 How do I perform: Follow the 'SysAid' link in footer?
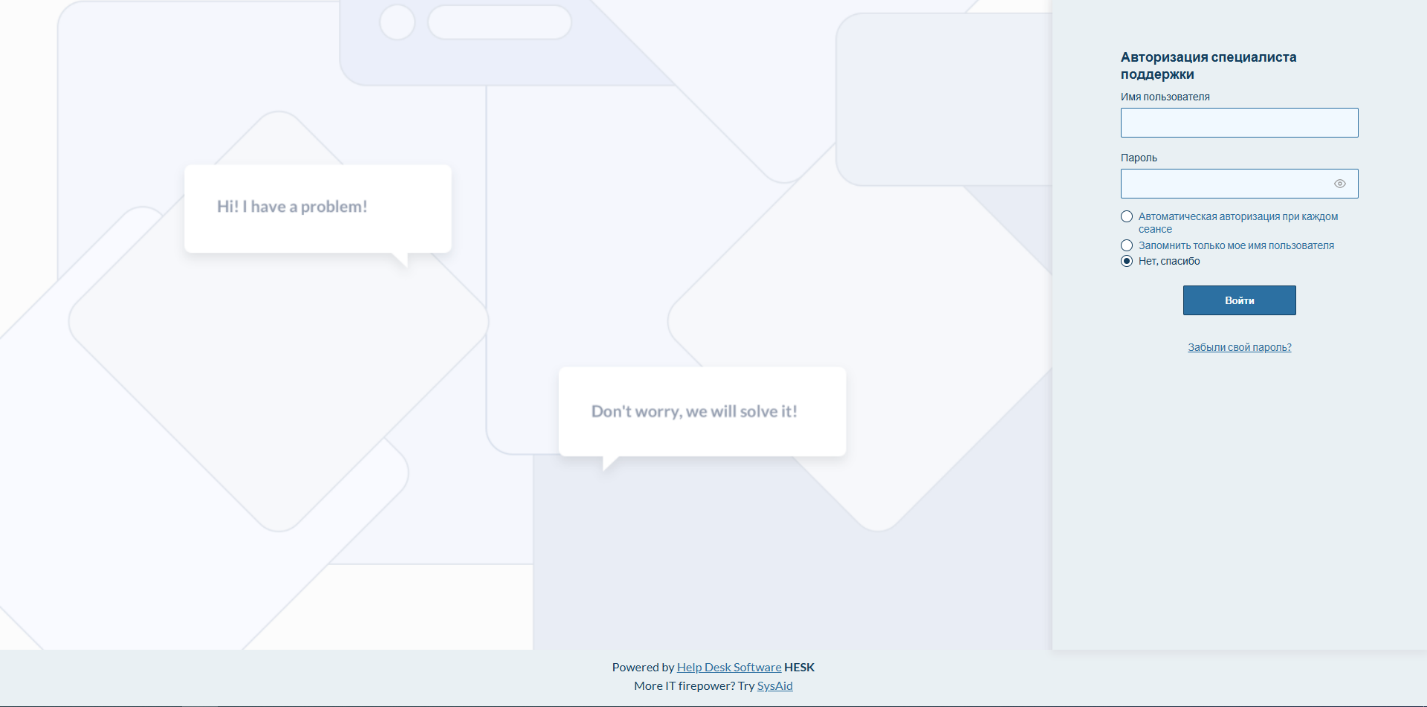pyautogui.click(x=774, y=686)
